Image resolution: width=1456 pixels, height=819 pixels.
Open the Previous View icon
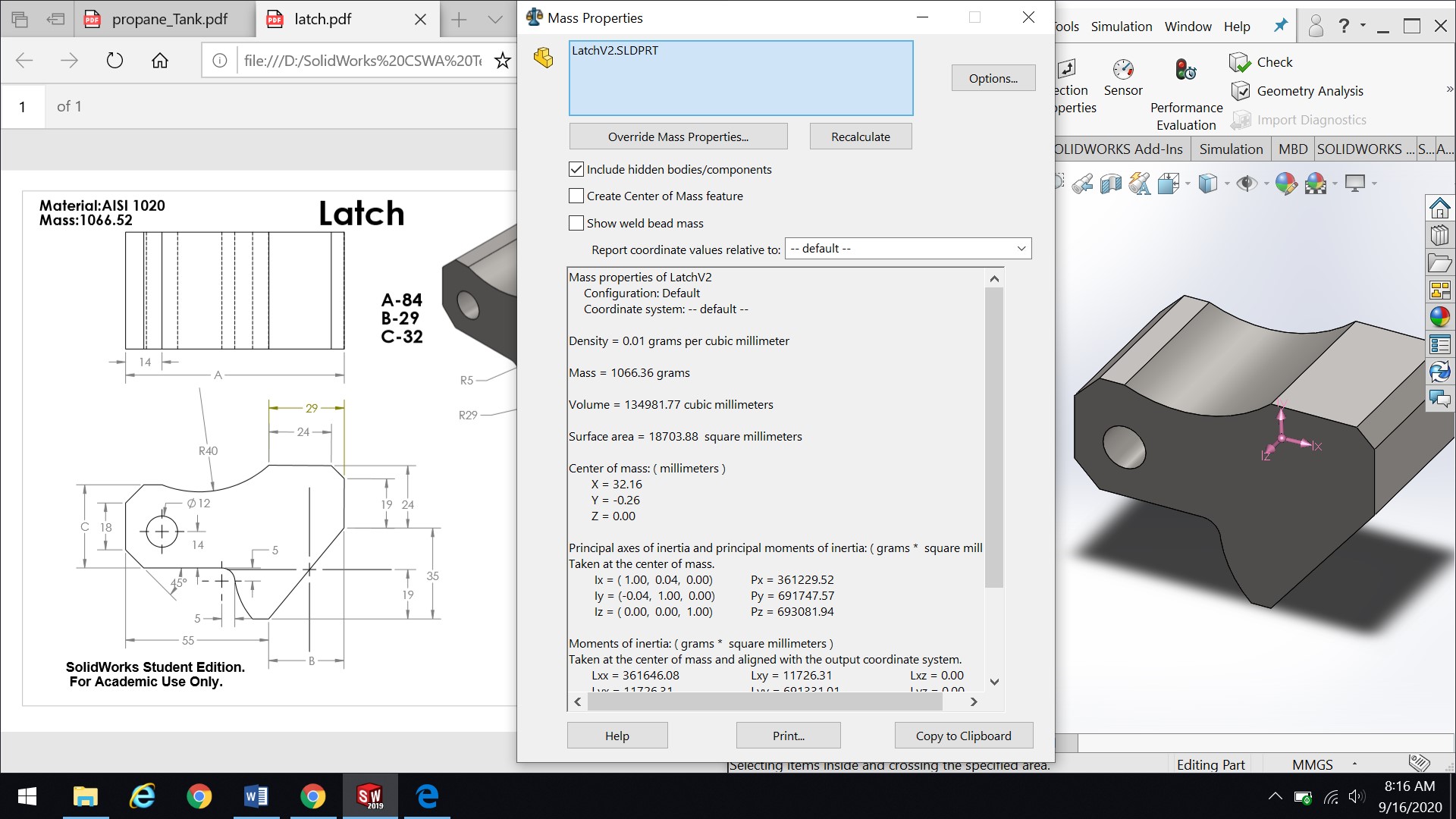click(1082, 184)
